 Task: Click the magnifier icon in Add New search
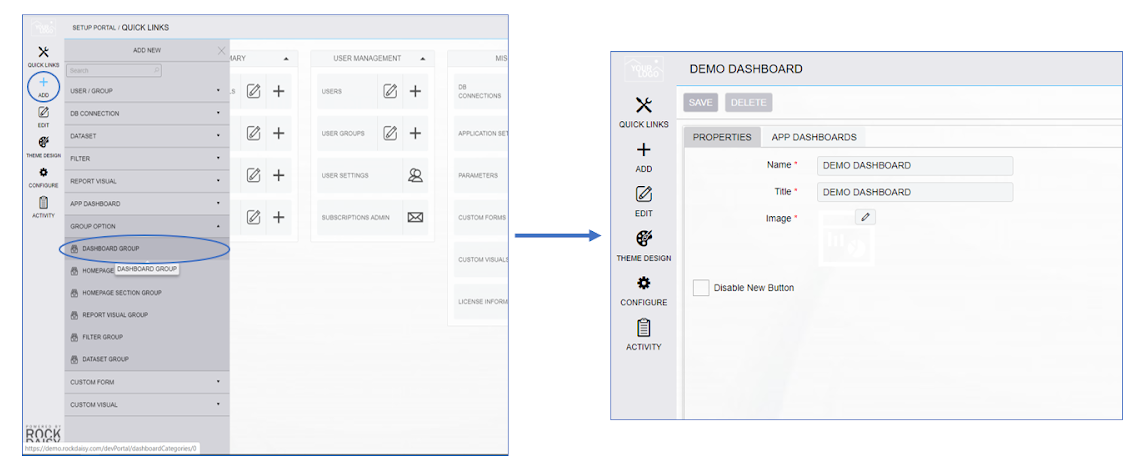(x=156, y=70)
